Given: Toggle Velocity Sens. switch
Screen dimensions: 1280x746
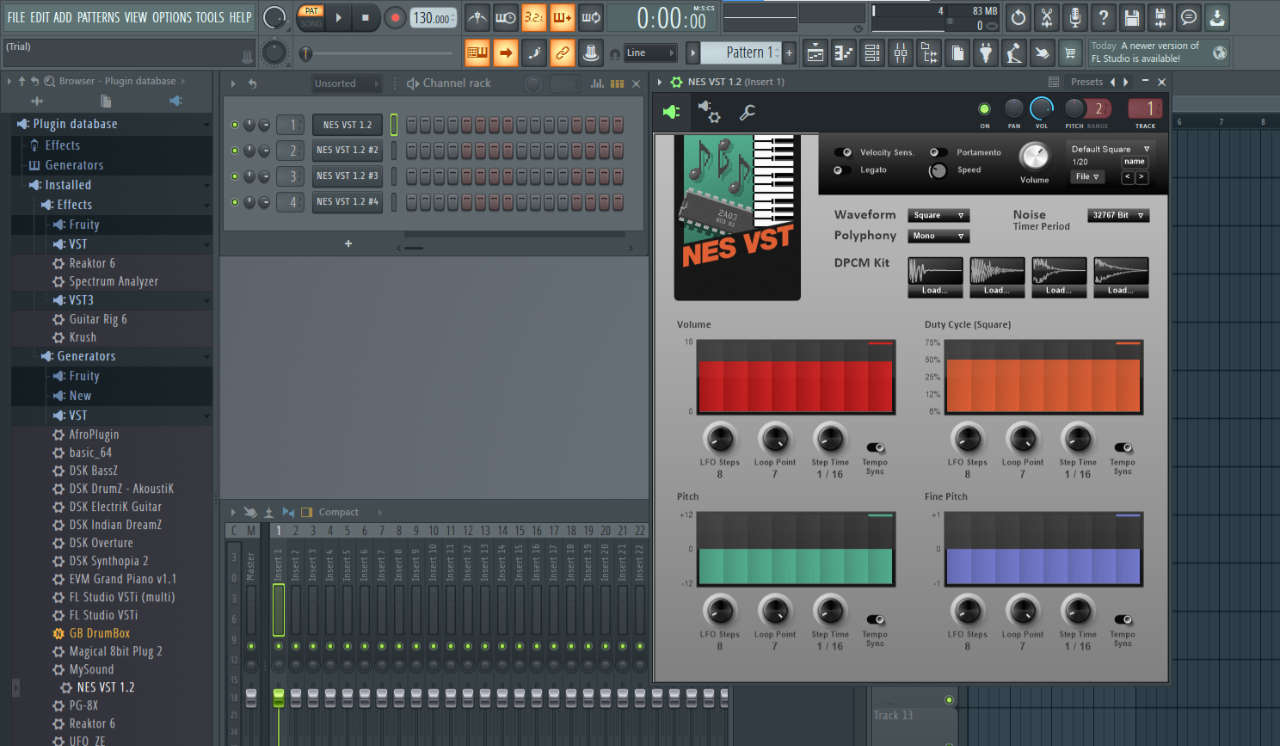Looking at the screenshot, I should point(843,153).
